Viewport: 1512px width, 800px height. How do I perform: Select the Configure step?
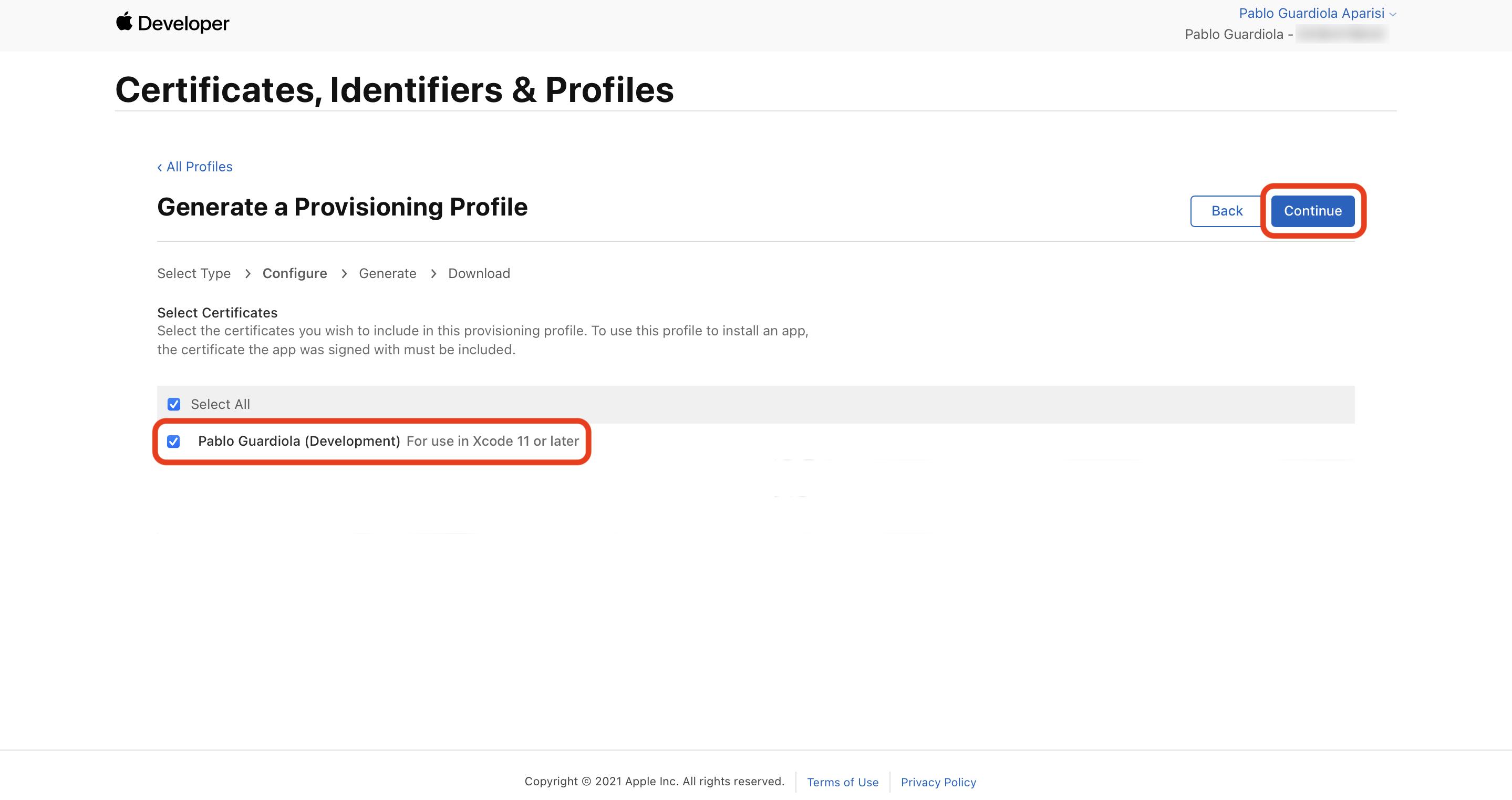point(295,274)
